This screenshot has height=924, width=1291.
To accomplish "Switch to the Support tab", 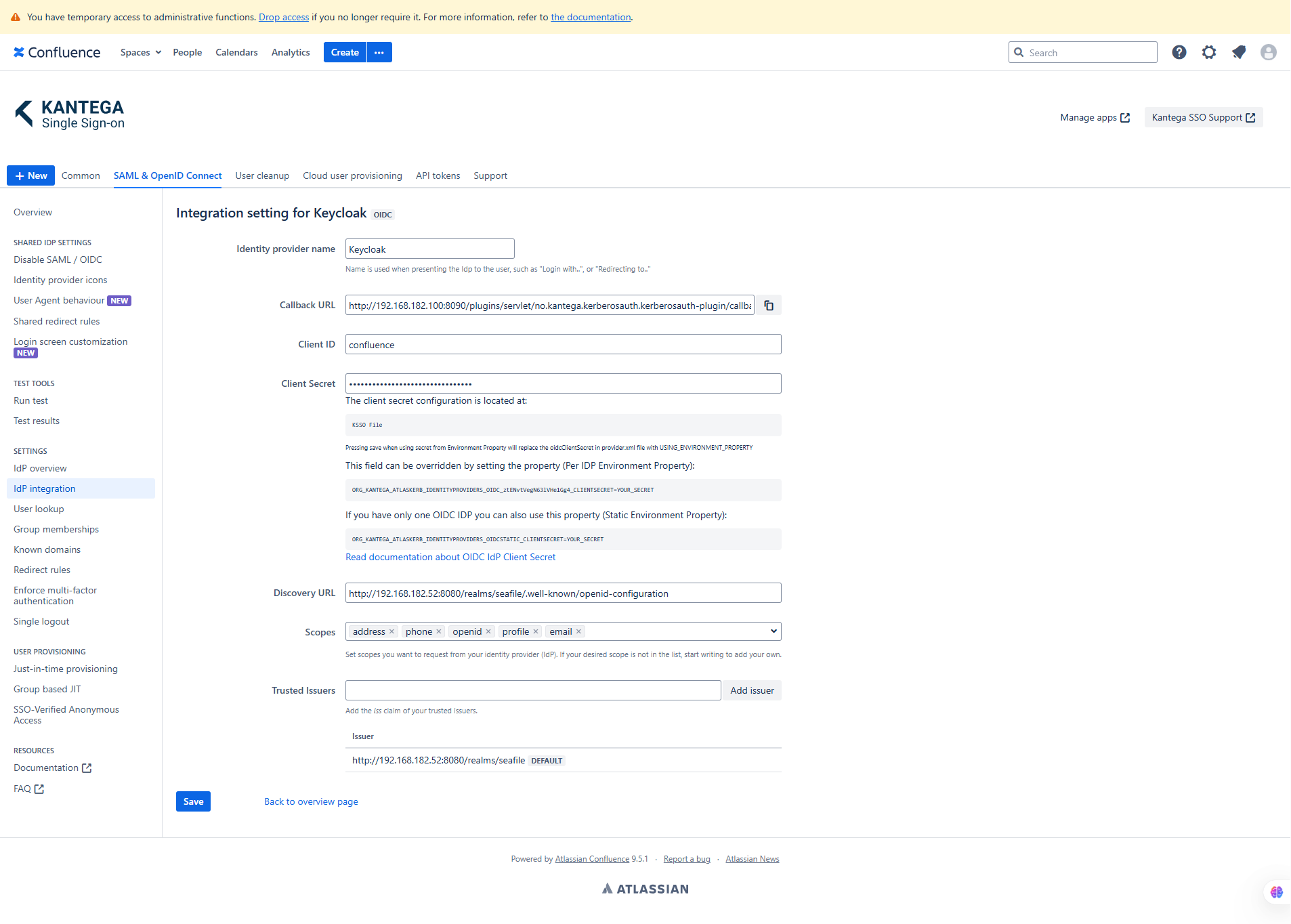I will [x=490, y=175].
